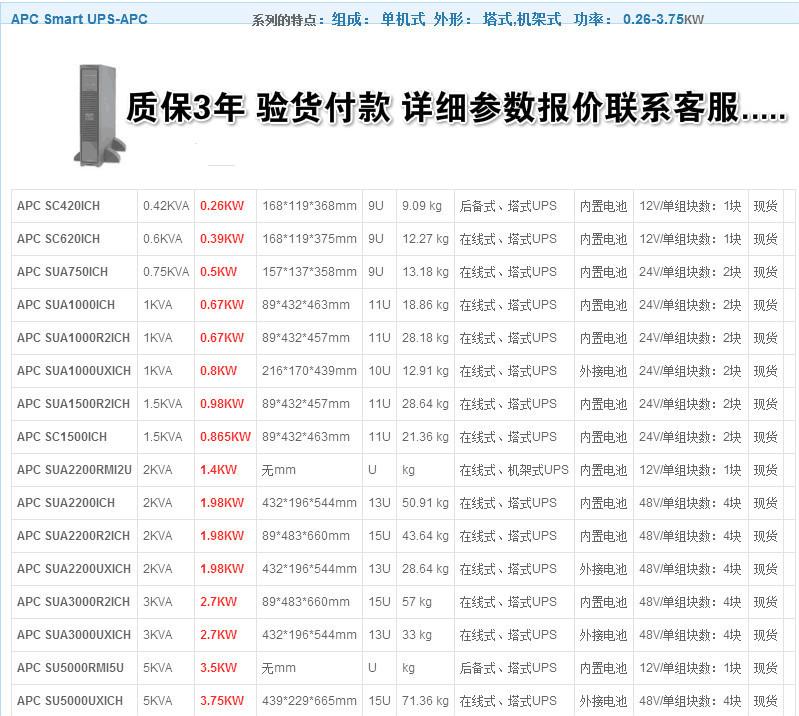Click the UPS product image

pos(102,112)
